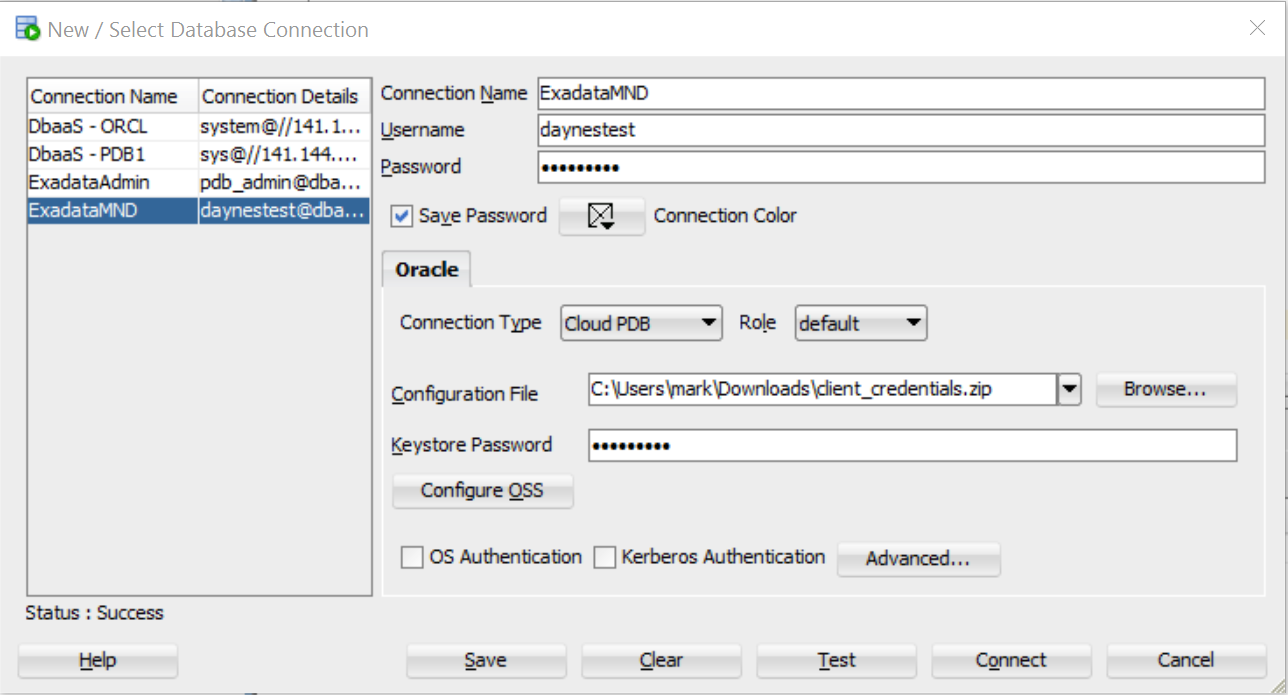The image size is (1288, 695).
Task: Open Help for database connections
Action: coord(96,660)
